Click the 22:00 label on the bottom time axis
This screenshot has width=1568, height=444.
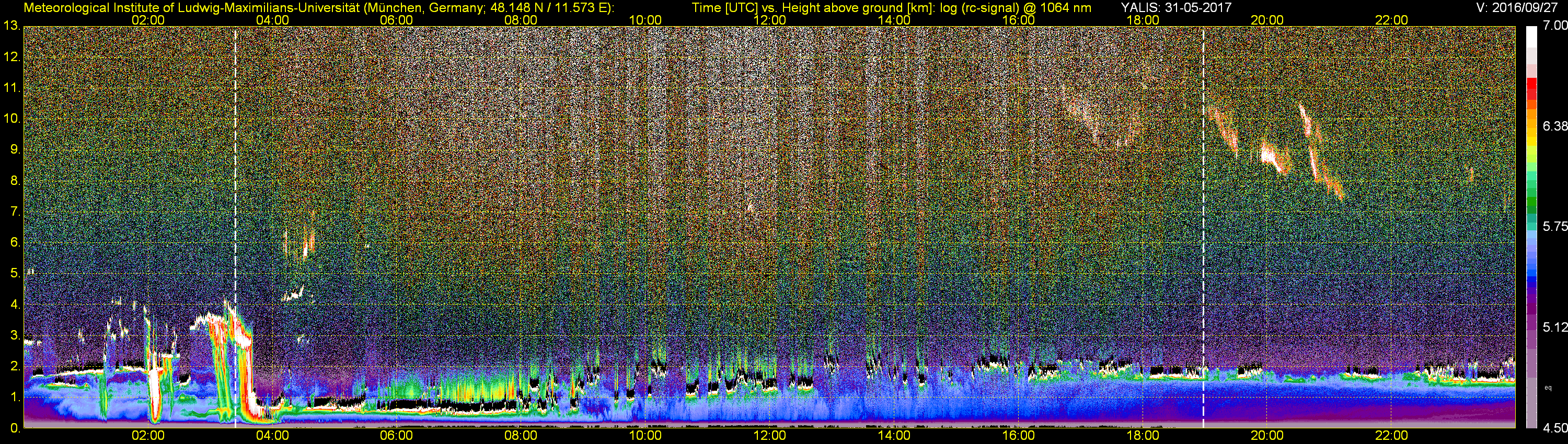click(1391, 436)
